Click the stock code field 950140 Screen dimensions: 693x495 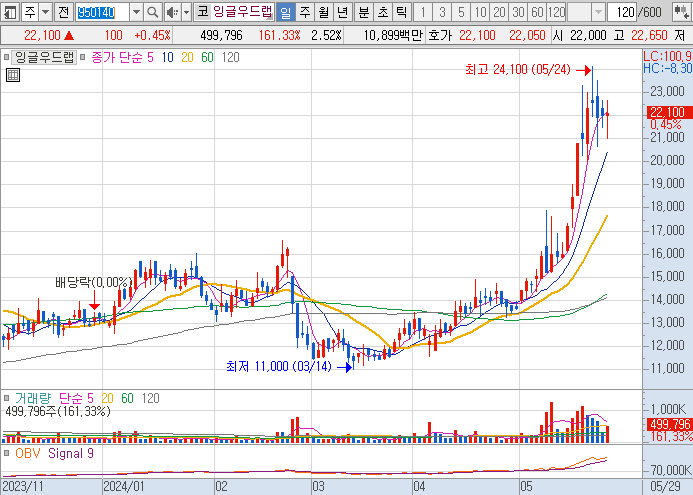(102, 12)
